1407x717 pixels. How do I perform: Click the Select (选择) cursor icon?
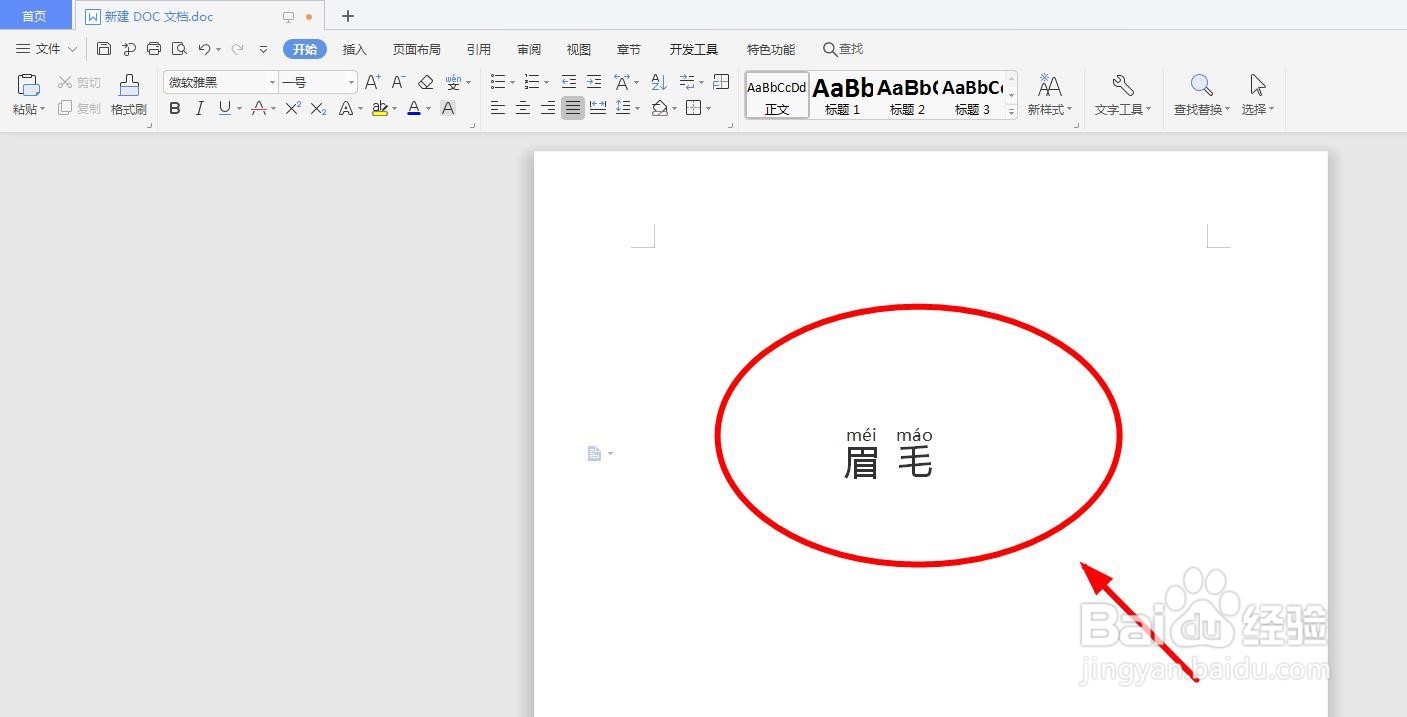1258,85
